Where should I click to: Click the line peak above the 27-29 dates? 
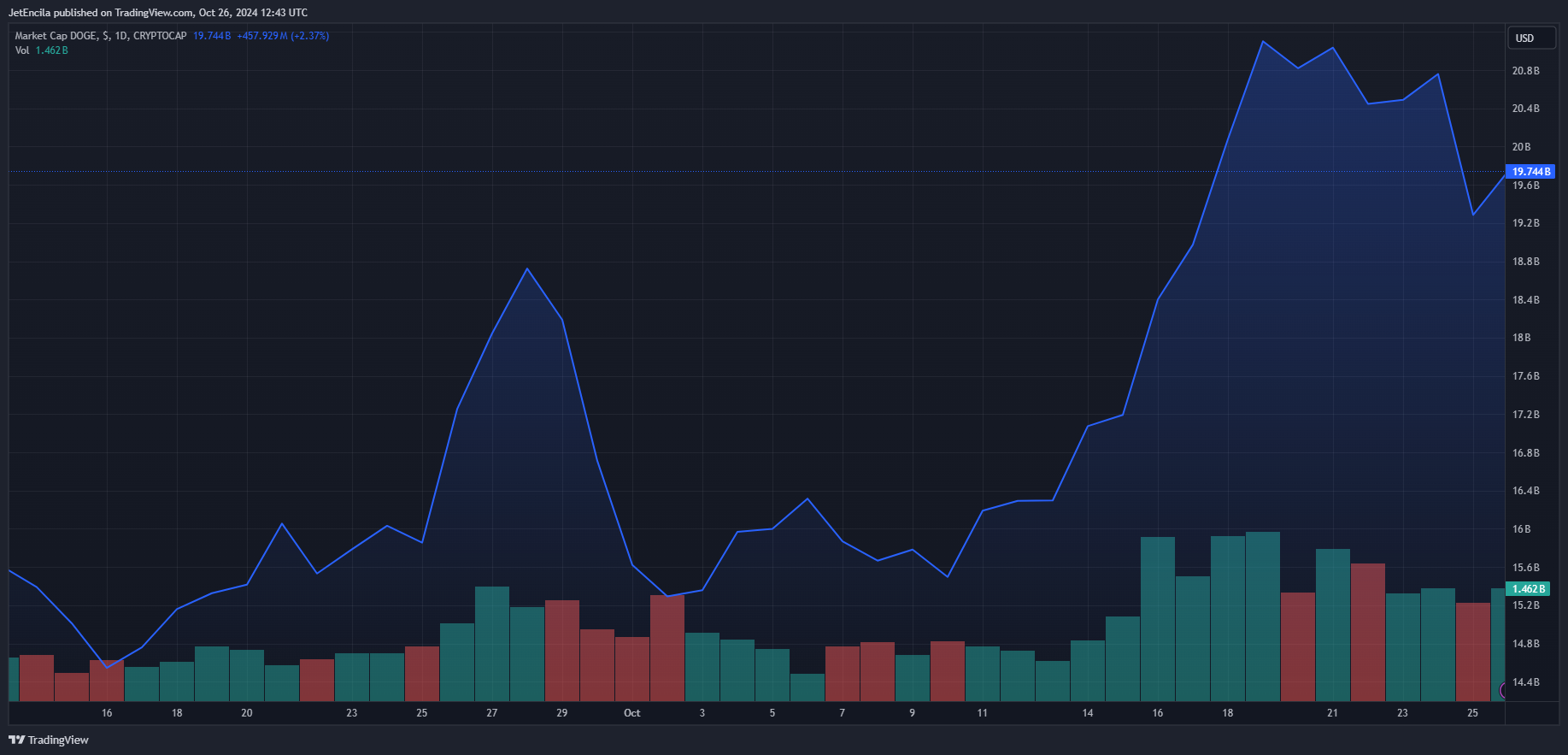pos(527,269)
